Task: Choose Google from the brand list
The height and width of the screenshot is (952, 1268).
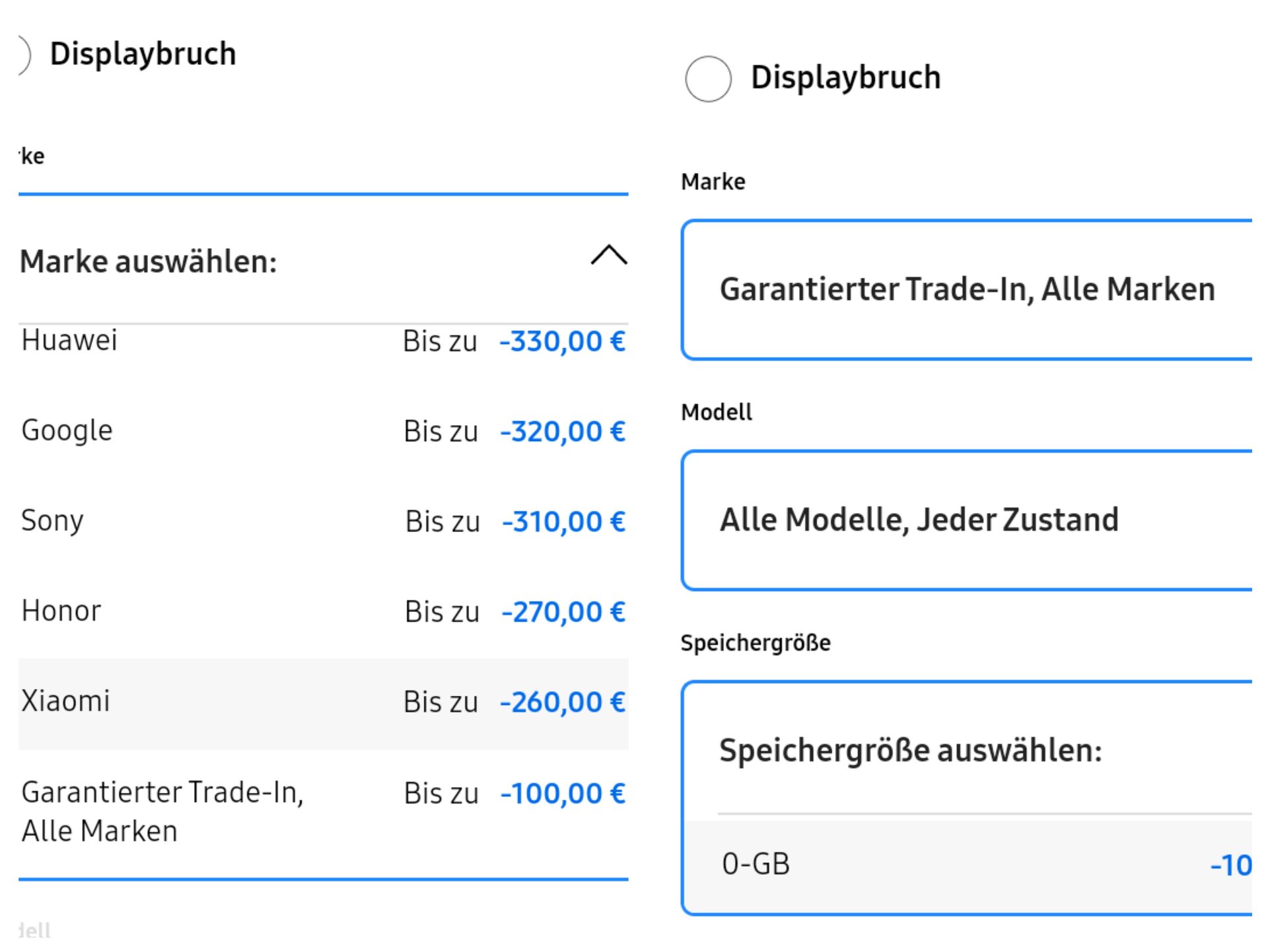Action: click(67, 430)
